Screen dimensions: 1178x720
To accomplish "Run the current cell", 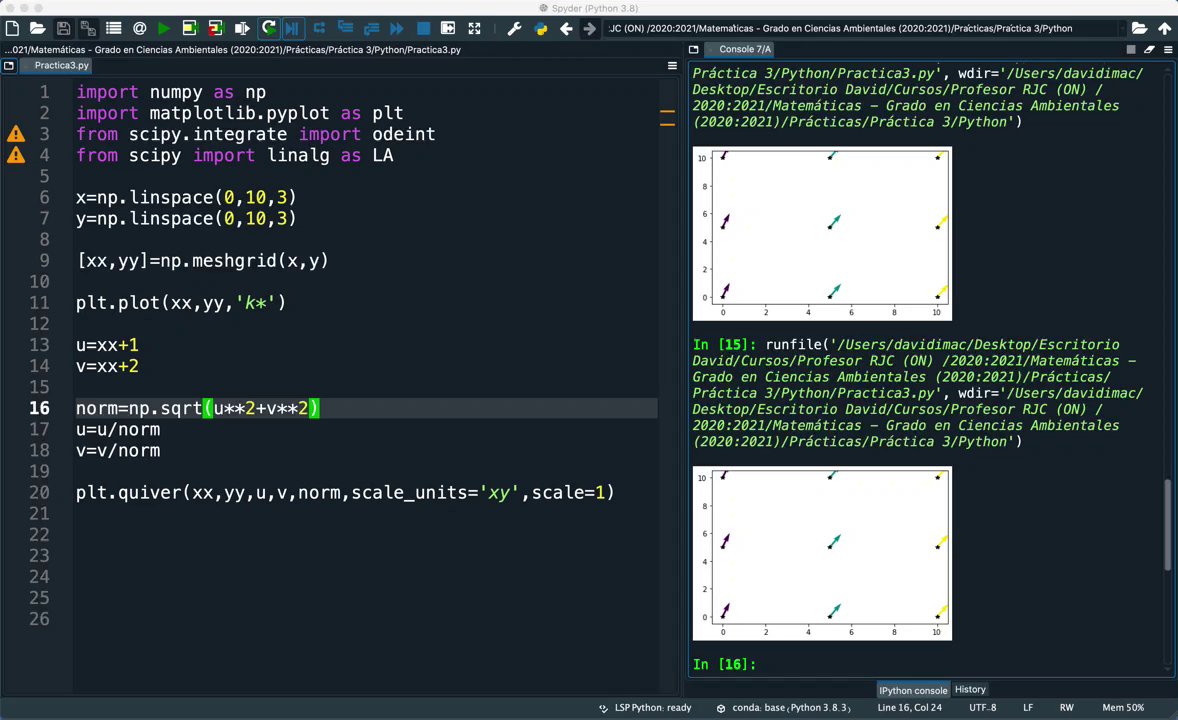I will 189,29.
